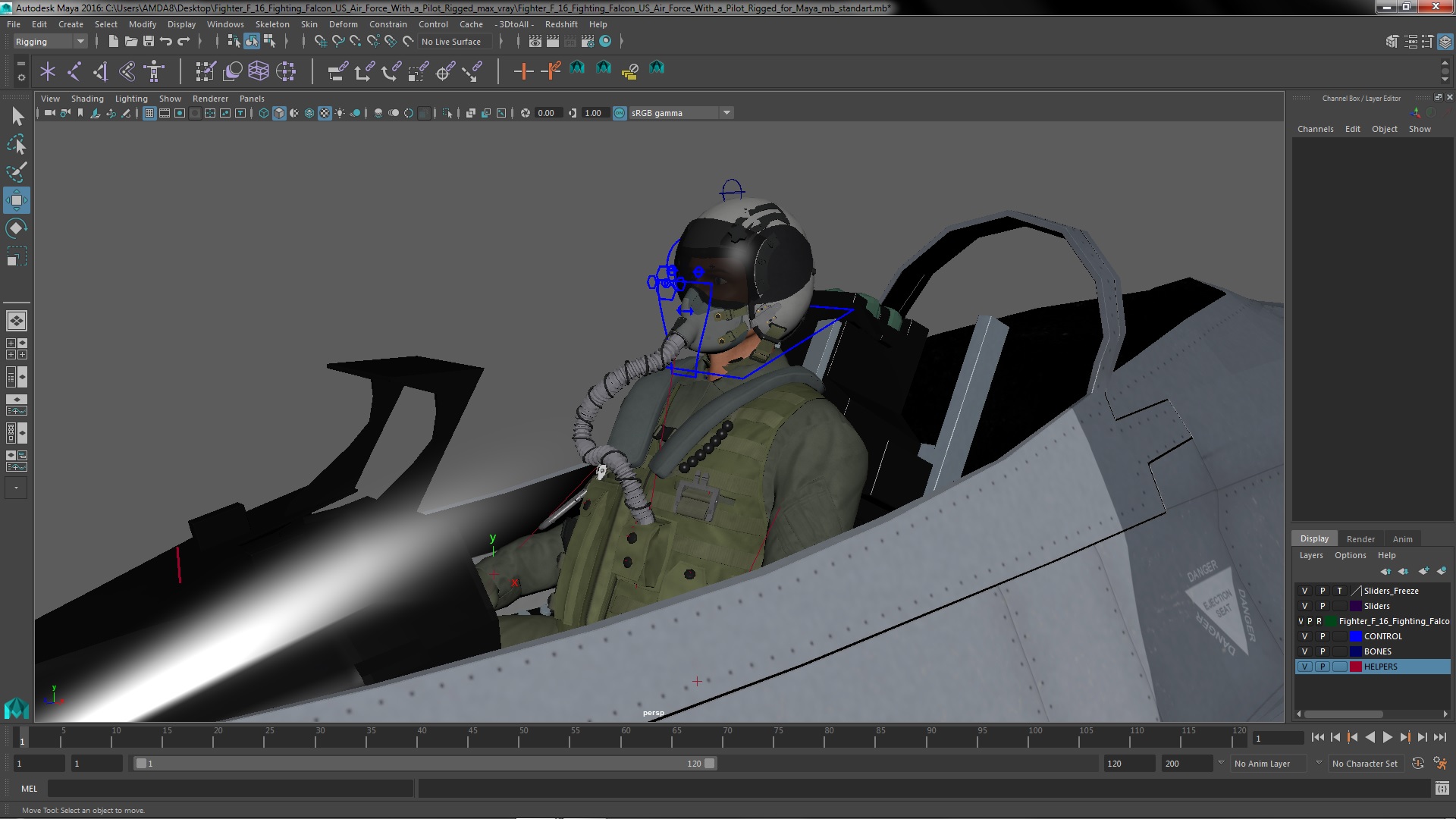Expand status line section before No Live Surface
This screenshot has height=819, width=1456.
[x=303, y=42]
